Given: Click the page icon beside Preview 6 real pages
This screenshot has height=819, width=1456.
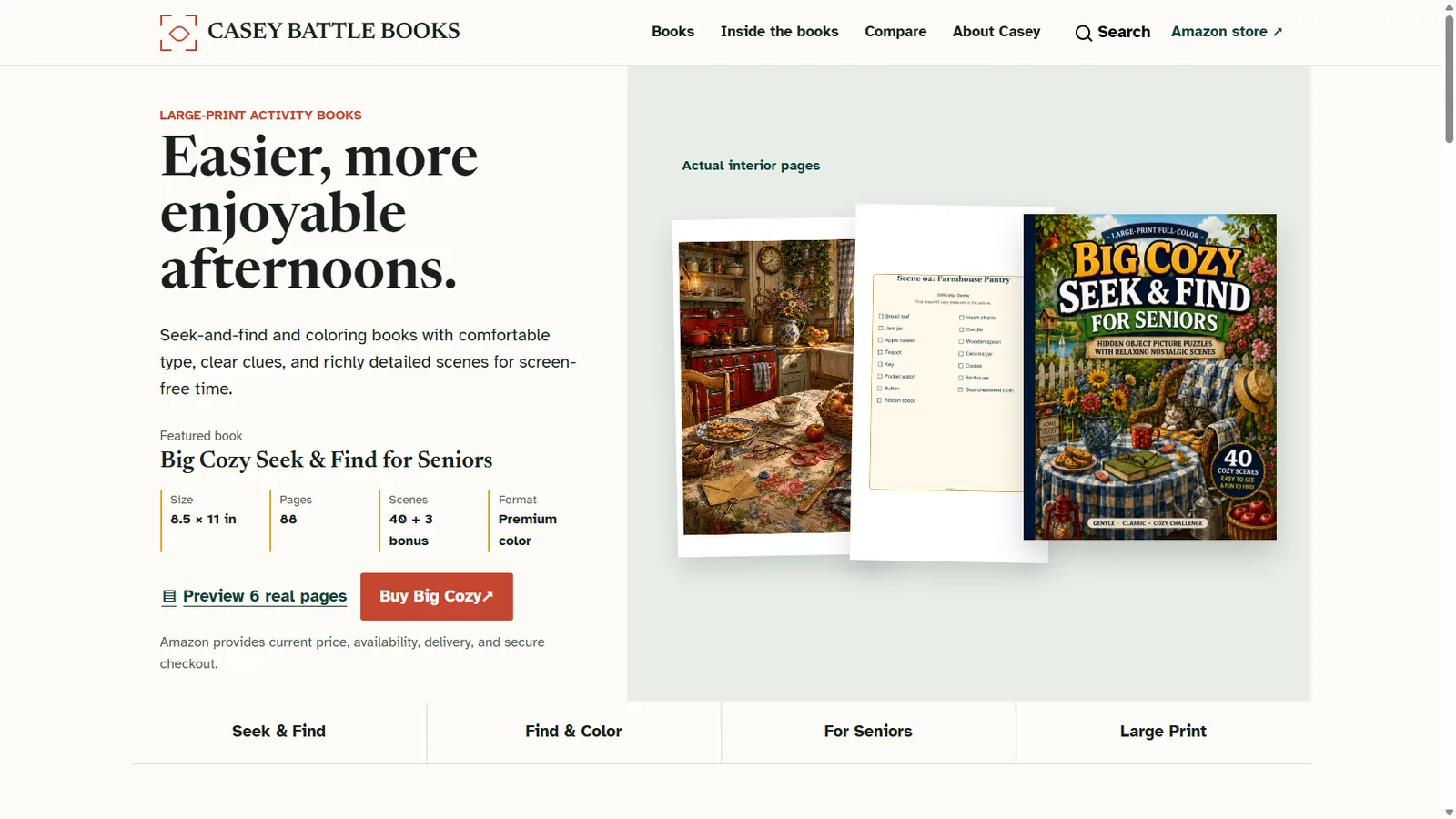Looking at the screenshot, I should click(169, 597).
